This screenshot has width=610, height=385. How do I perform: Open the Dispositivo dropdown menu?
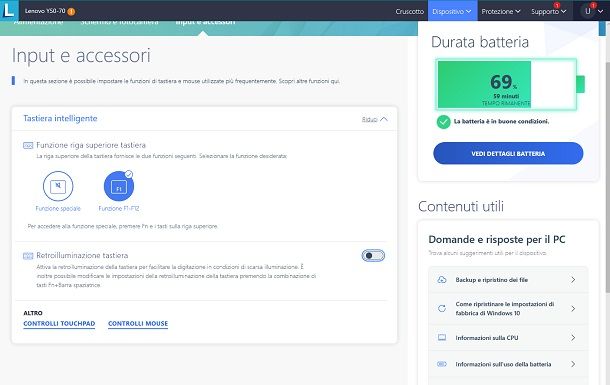(x=451, y=11)
